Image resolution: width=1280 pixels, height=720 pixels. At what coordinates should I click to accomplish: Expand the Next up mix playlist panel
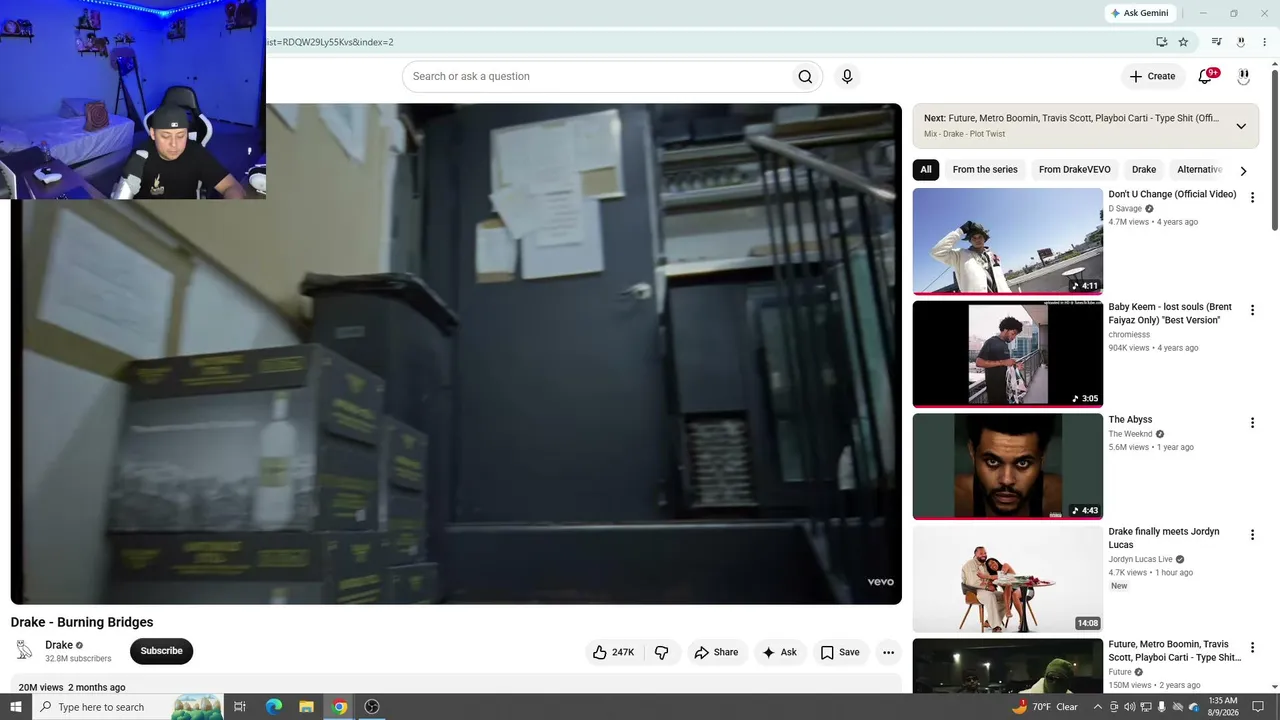(x=1241, y=126)
